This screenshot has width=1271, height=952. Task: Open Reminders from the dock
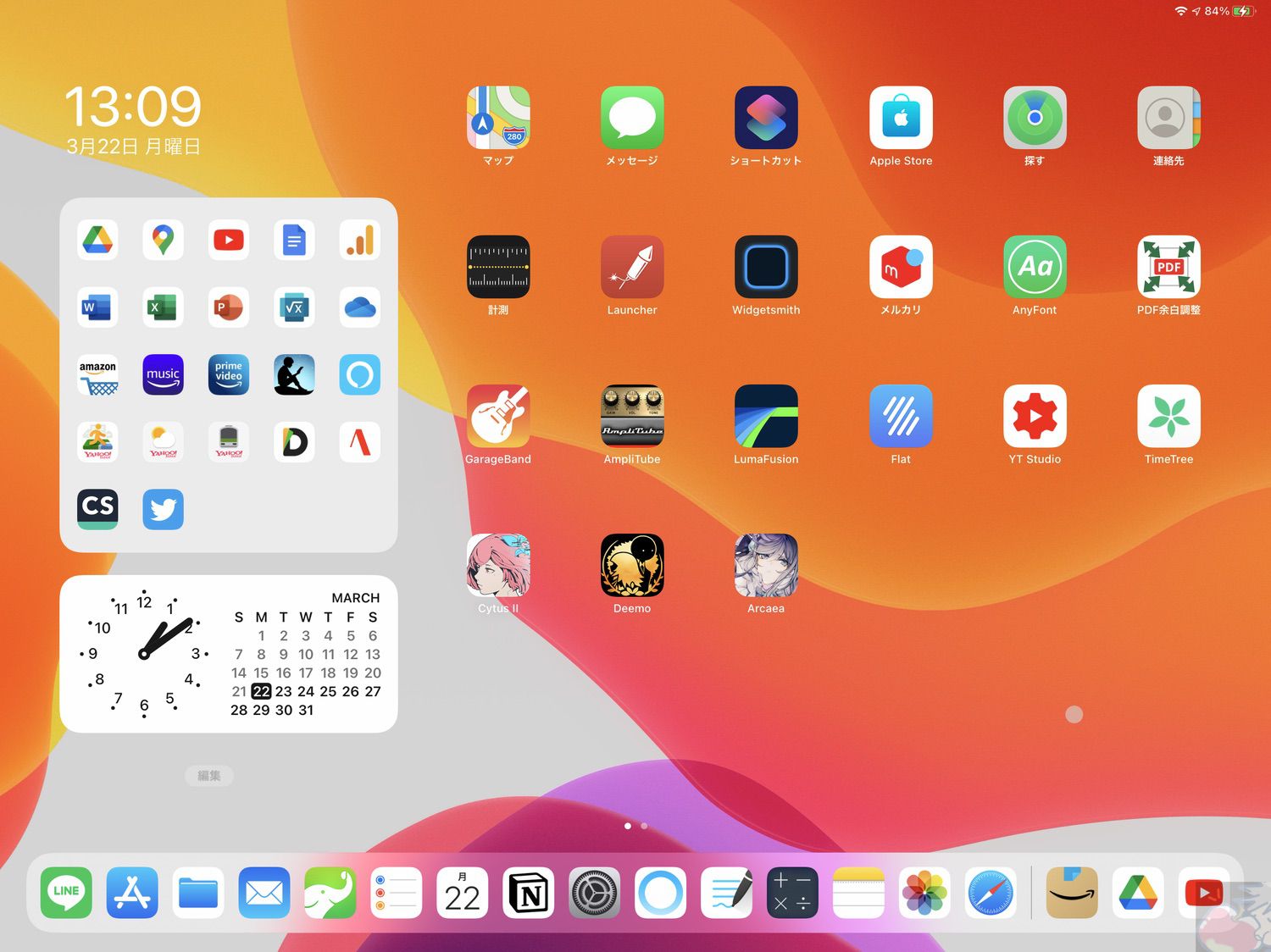397,893
